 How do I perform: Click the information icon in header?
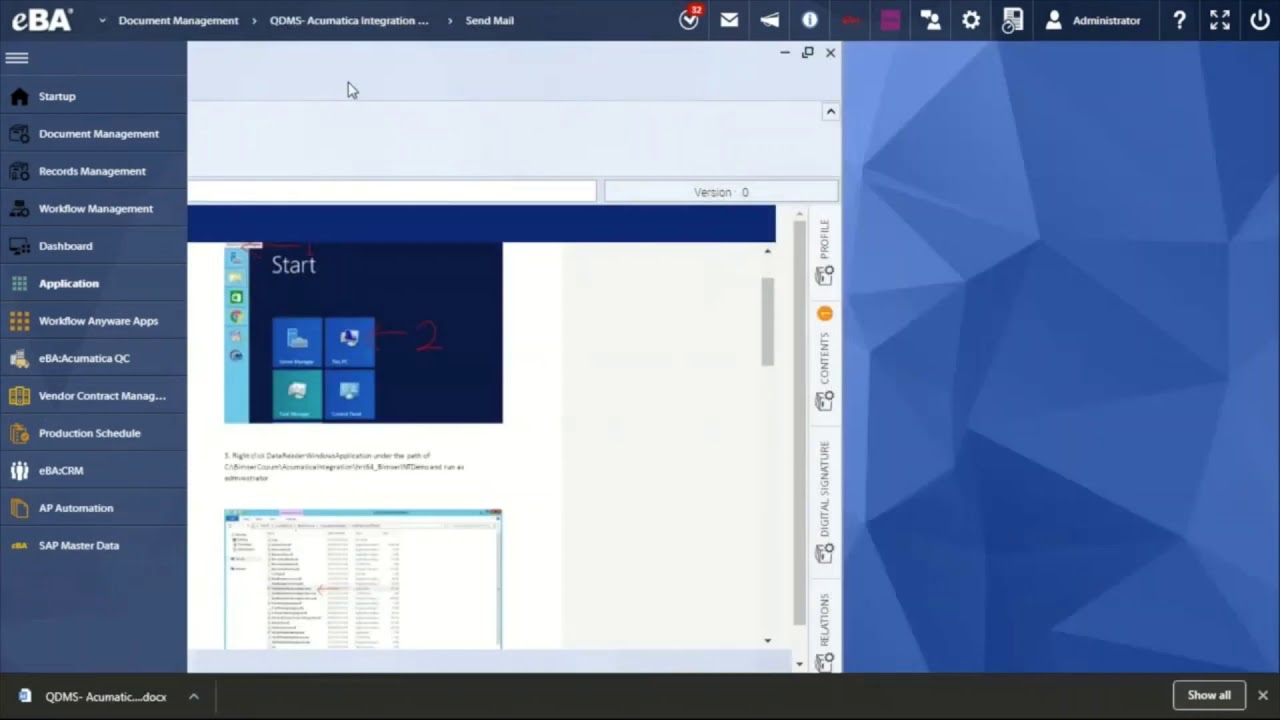(810, 20)
